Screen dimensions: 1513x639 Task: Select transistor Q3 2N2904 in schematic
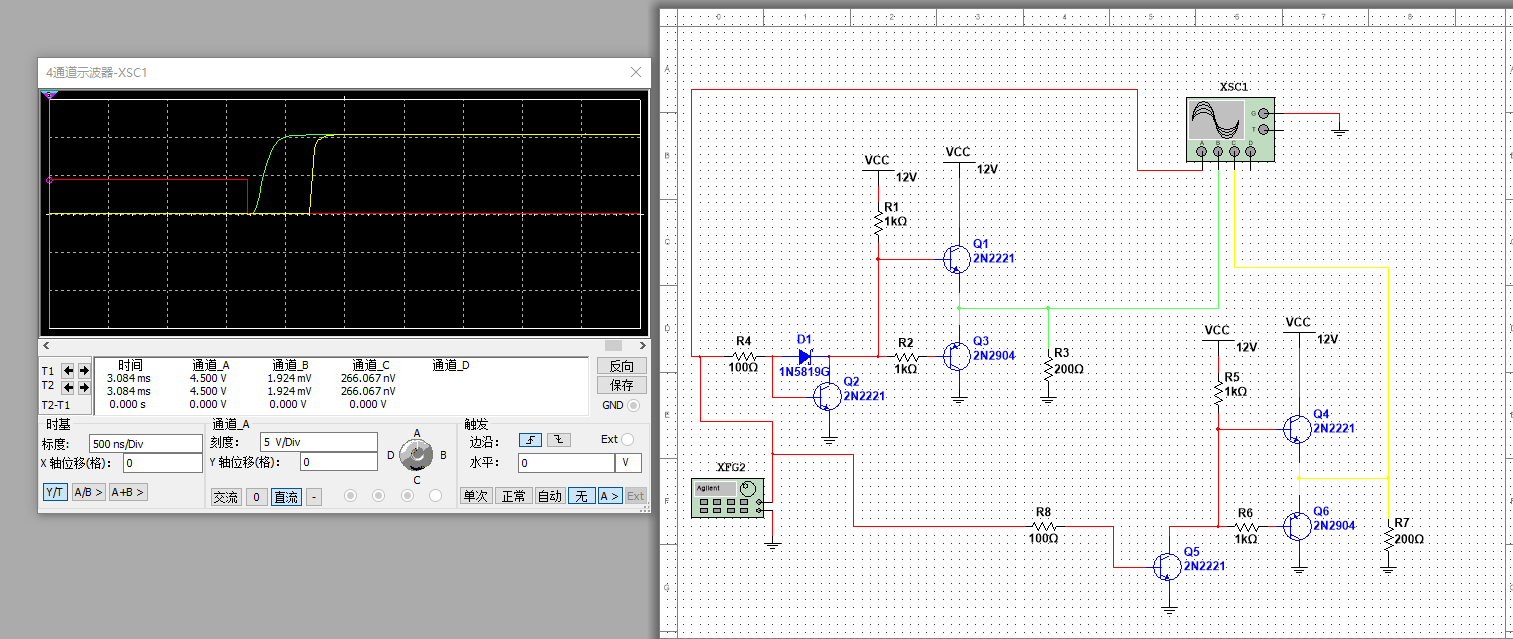[x=955, y=355]
